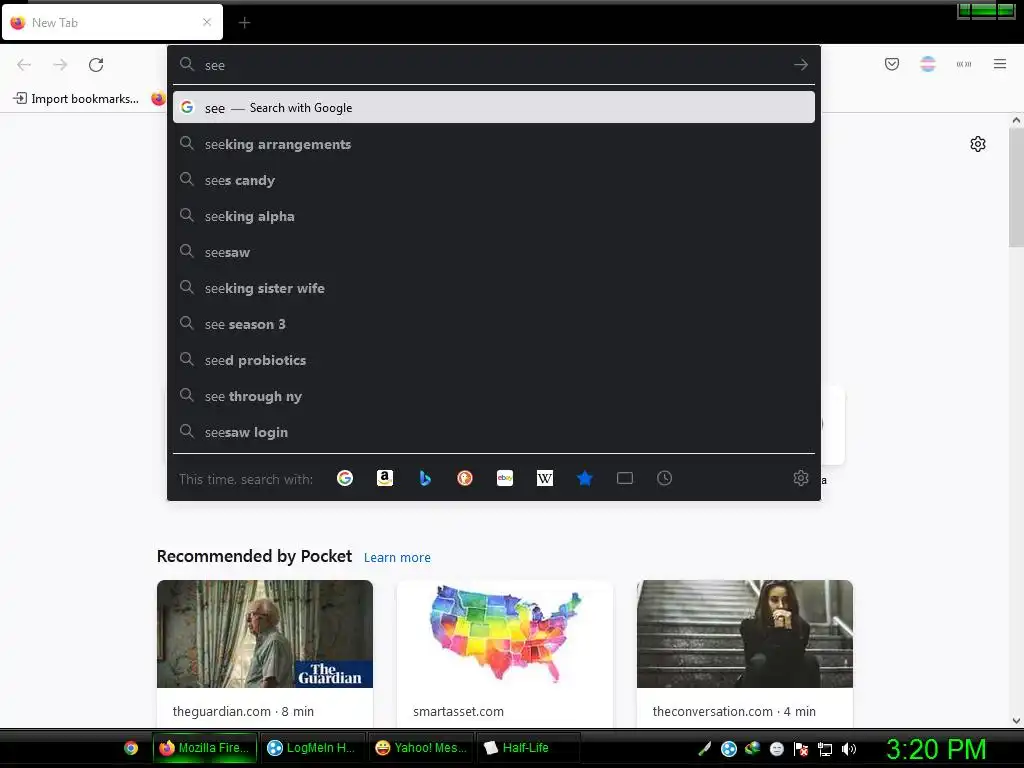Switch to Half-Life taskbar button
Viewport: 1024px width, 768px height.
(529, 748)
